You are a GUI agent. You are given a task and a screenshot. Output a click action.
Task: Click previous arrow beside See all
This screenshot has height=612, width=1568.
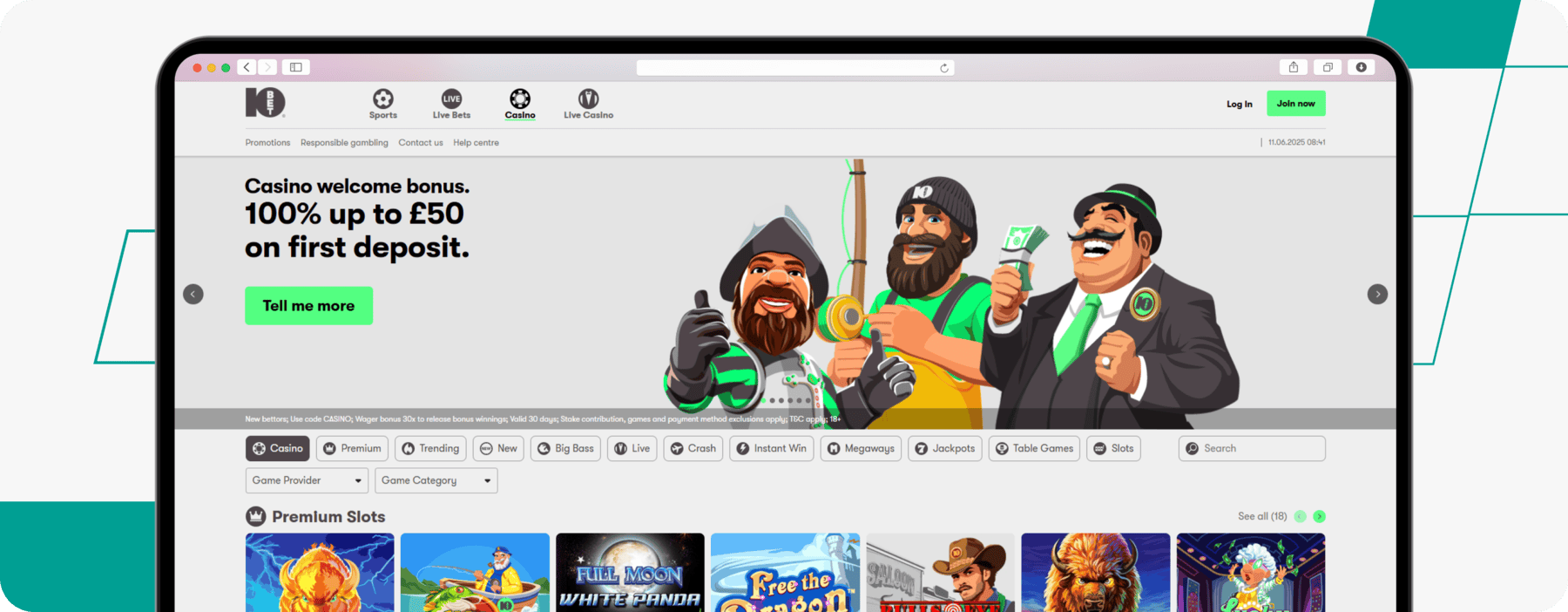coord(1300,516)
